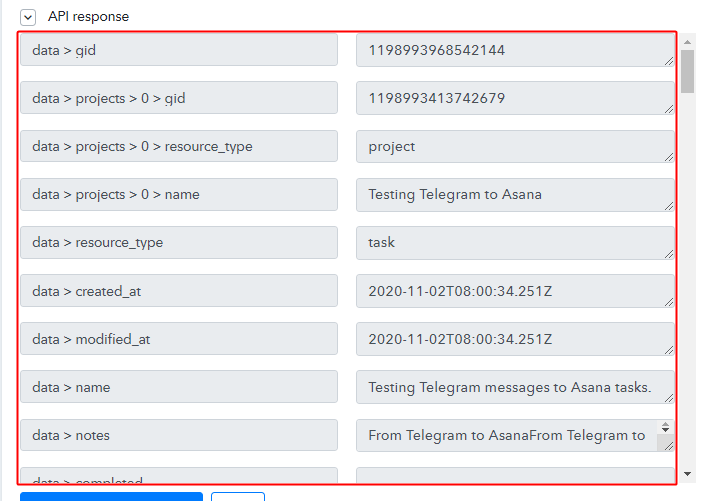Click resize handle of 'Testing Telegram to Asana' field
726x501 pixels.
[669, 206]
